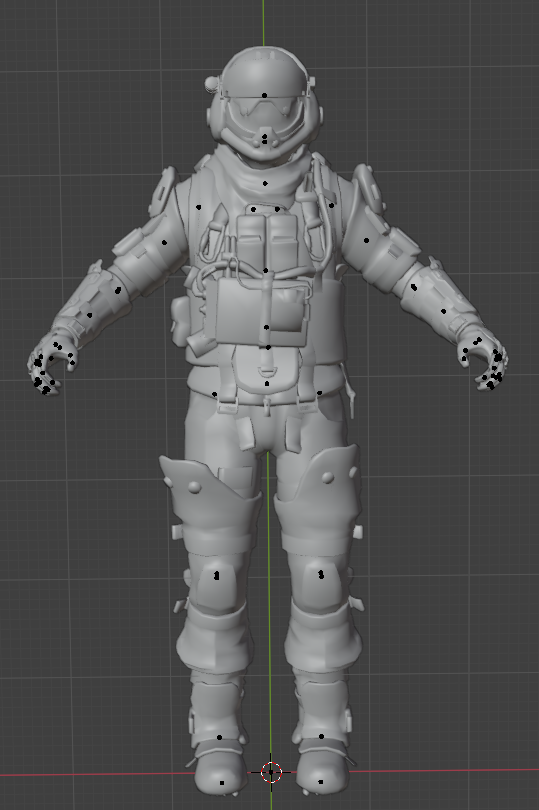Select the point on the rounded belt pouch
This screenshot has height=810, width=539.
pos(267,383)
